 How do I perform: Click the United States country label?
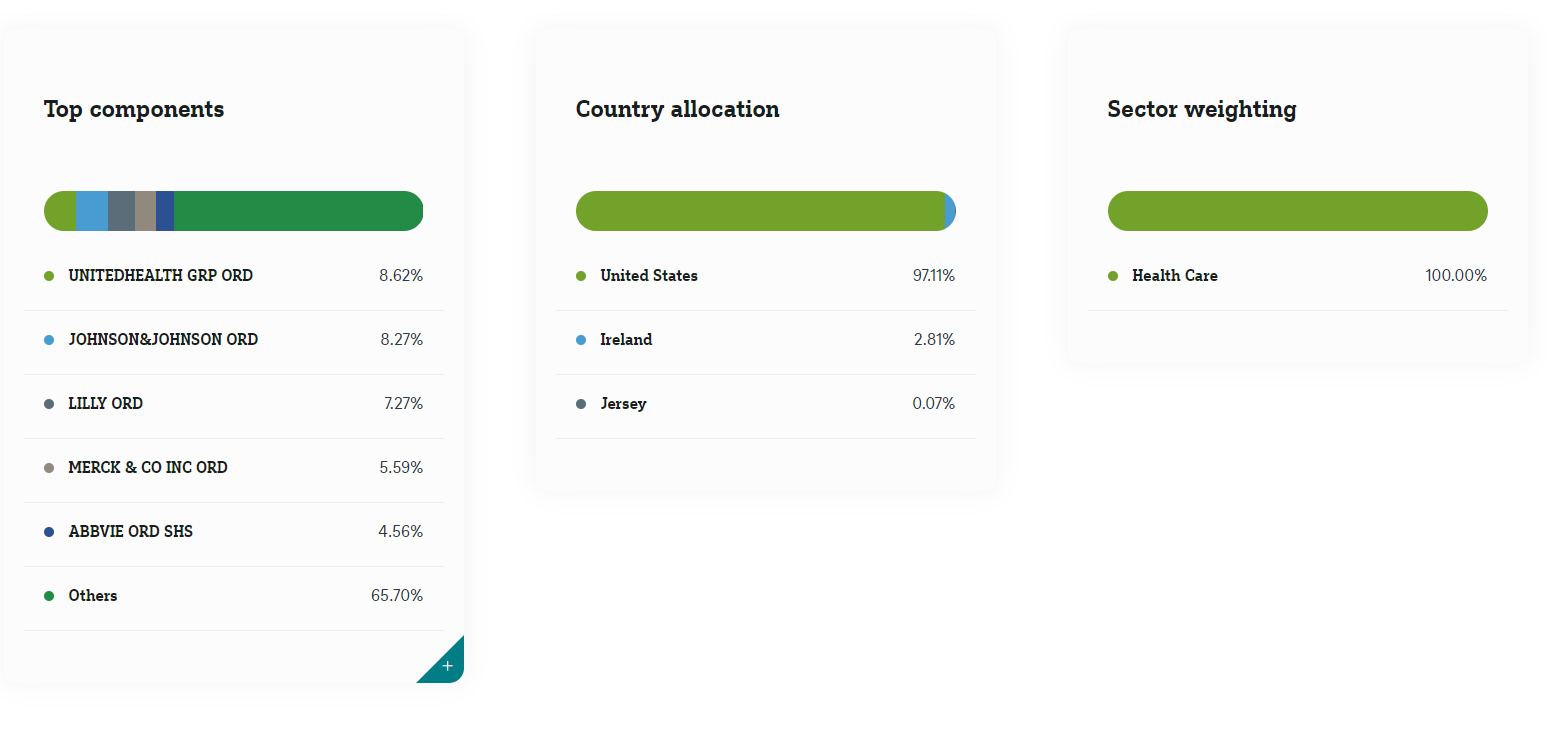coord(648,276)
